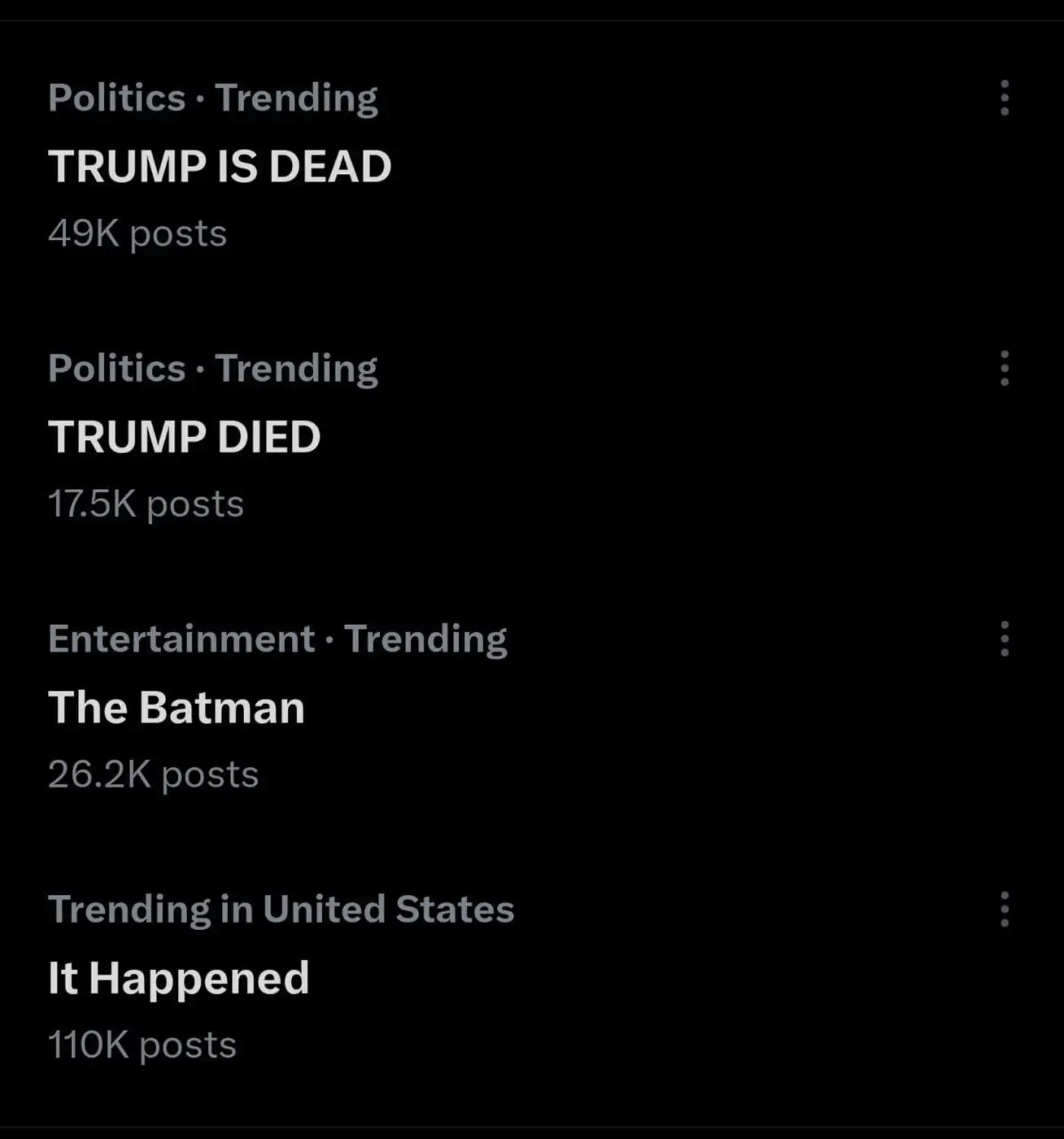1064x1139 pixels.
Task: Open the TRUMP IS DEAD trending topic
Action: (219, 167)
